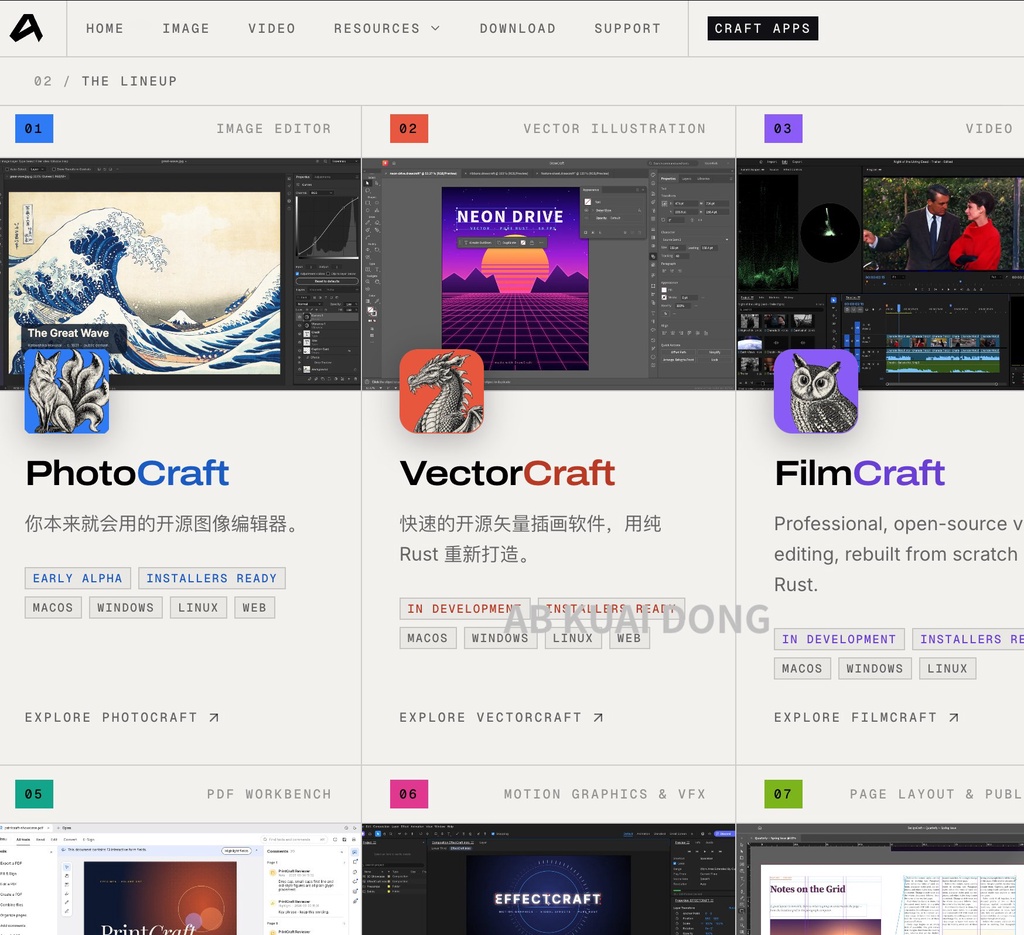Select the macOS tag under PhotoCraft
This screenshot has height=935, width=1024.
pos(53,608)
